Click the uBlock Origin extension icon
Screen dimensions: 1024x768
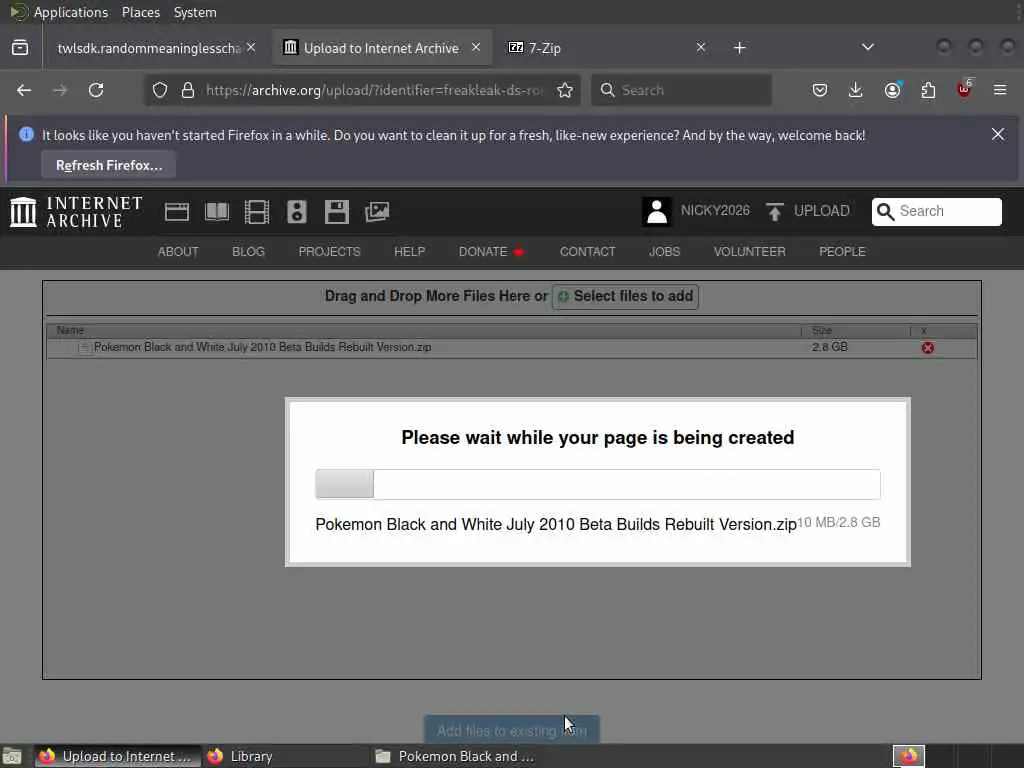point(965,89)
